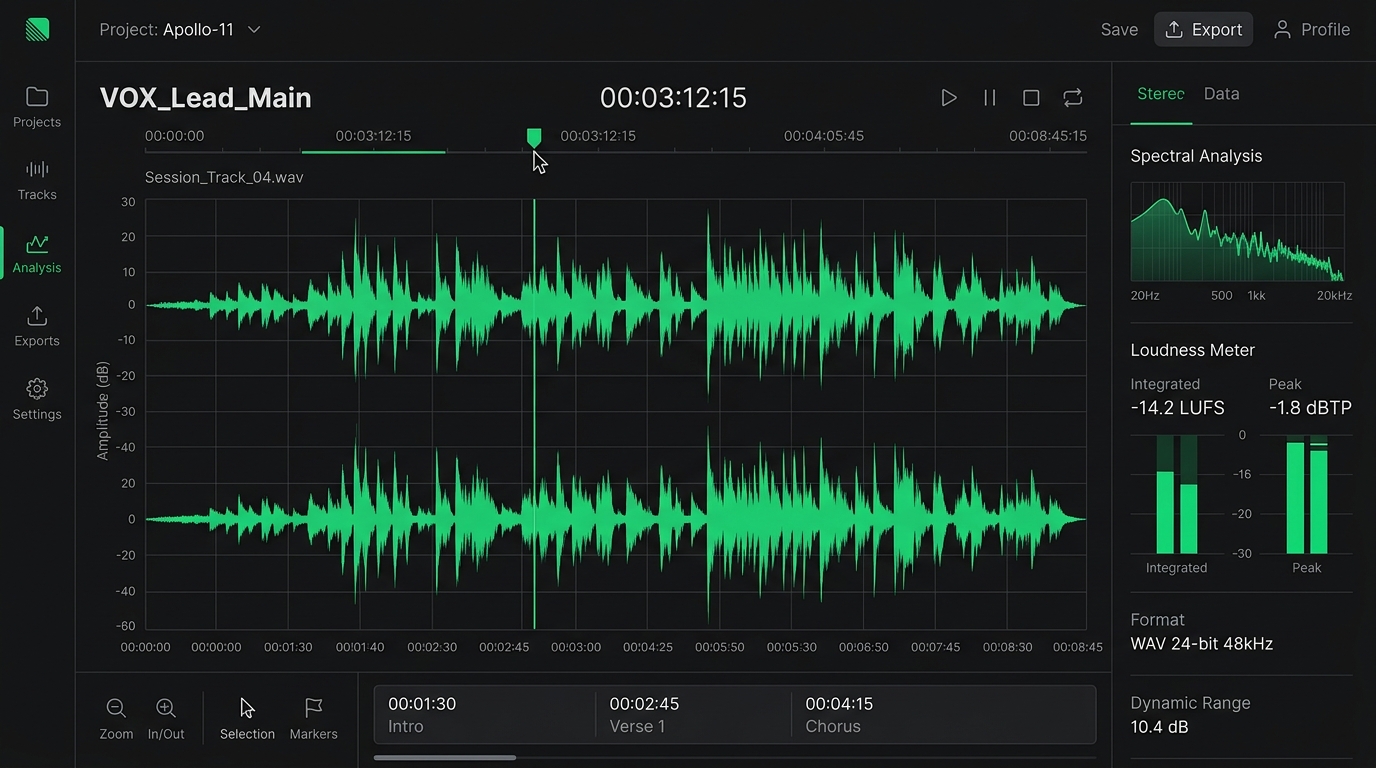Image resolution: width=1376 pixels, height=768 pixels.
Task: Click the green app logo icon
Action: click(37, 29)
